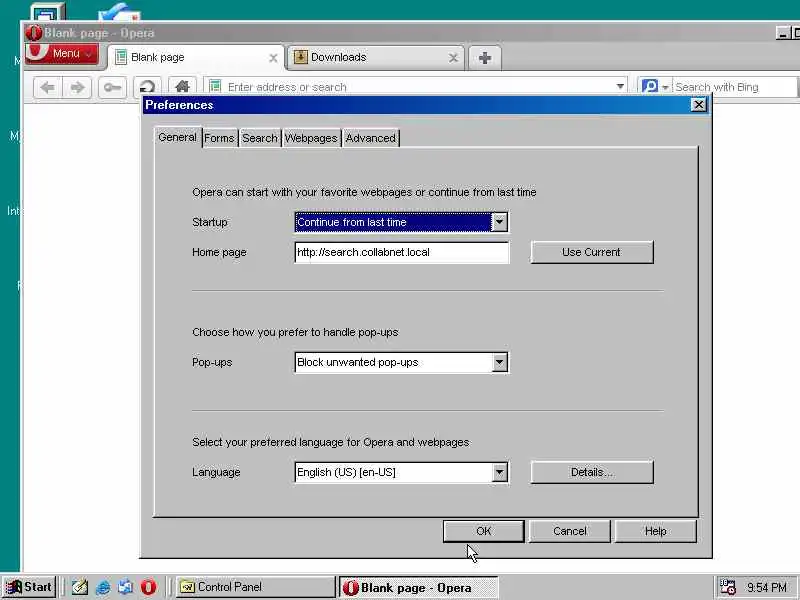Click the Help button
800x600 pixels.
[x=655, y=531]
